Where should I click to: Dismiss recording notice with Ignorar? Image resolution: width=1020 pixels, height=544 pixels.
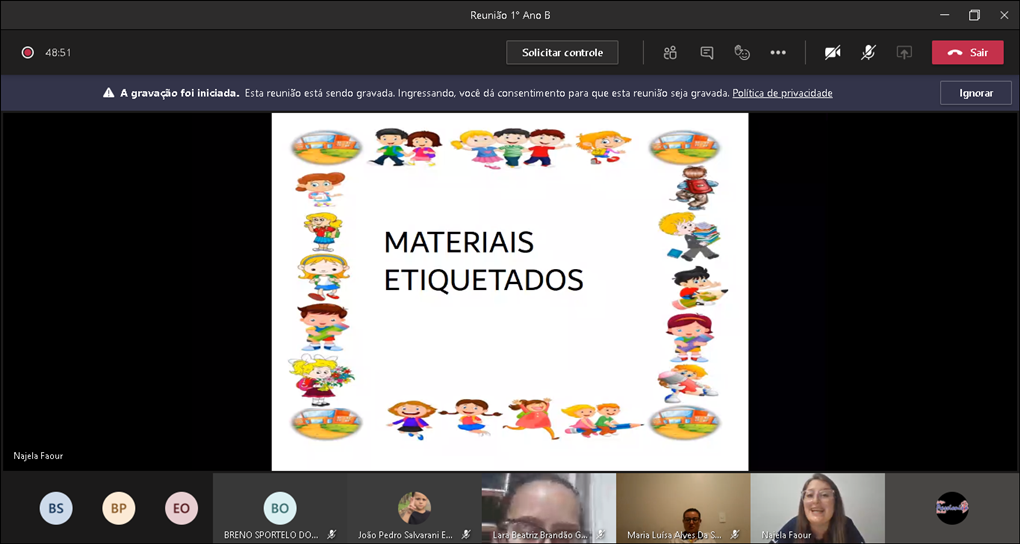pyautogui.click(x=976, y=93)
